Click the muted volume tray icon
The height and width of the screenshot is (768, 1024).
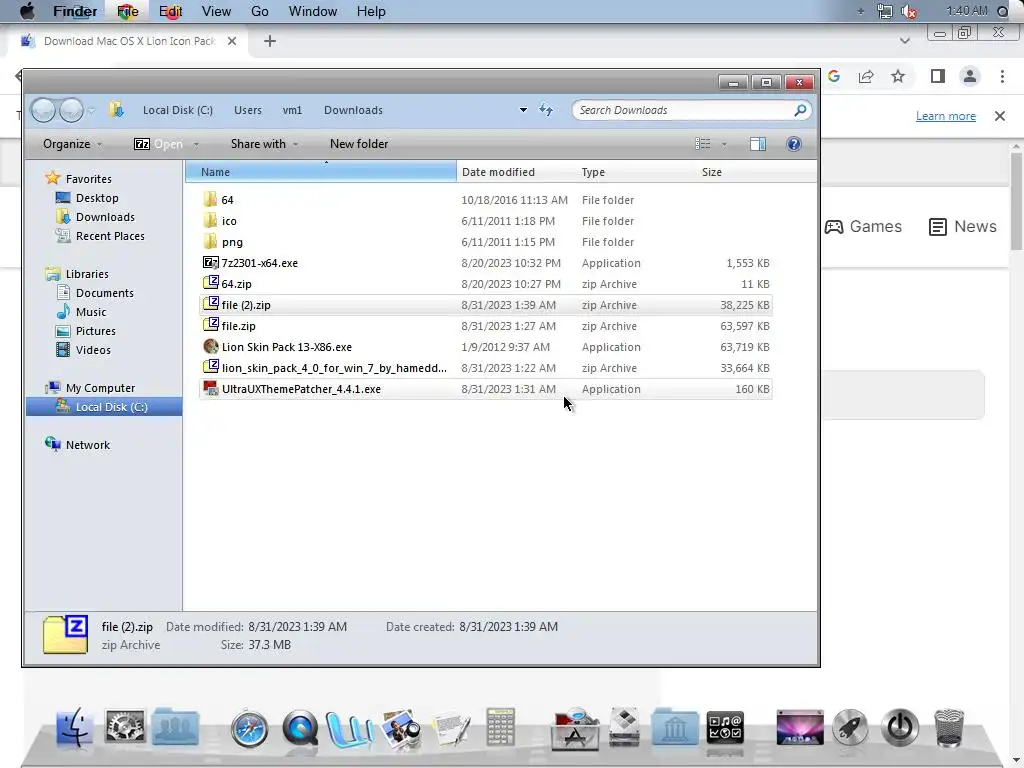tap(909, 11)
